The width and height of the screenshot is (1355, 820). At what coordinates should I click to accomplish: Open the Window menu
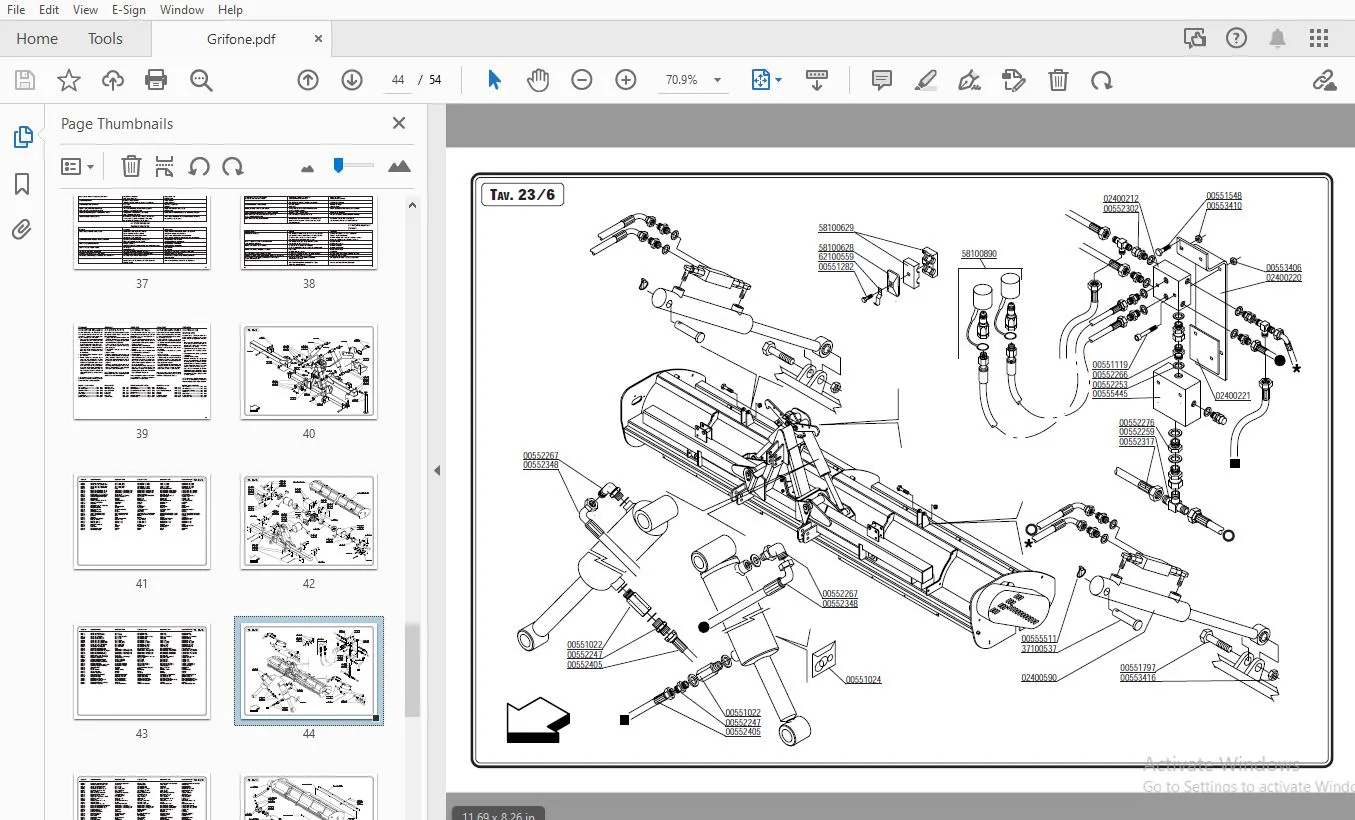(x=182, y=10)
